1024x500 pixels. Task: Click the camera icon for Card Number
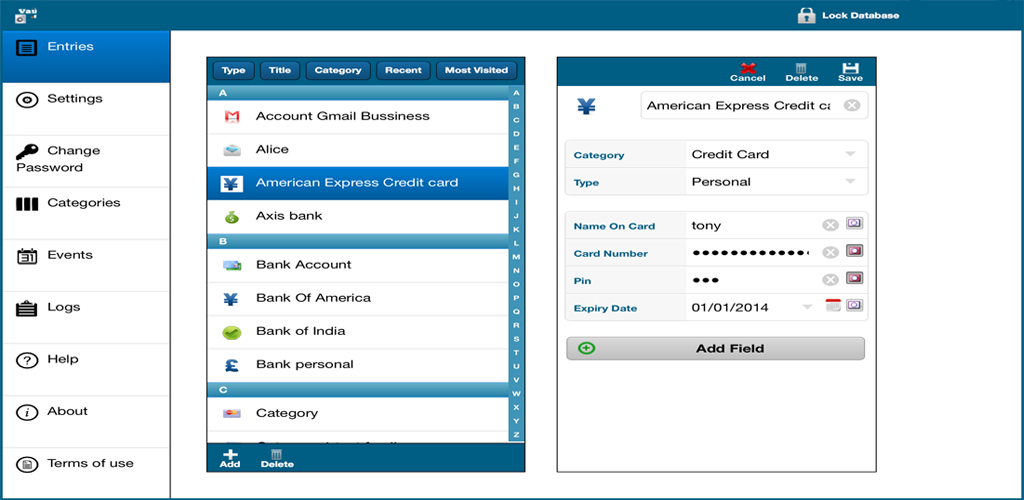[x=854, y=251]
